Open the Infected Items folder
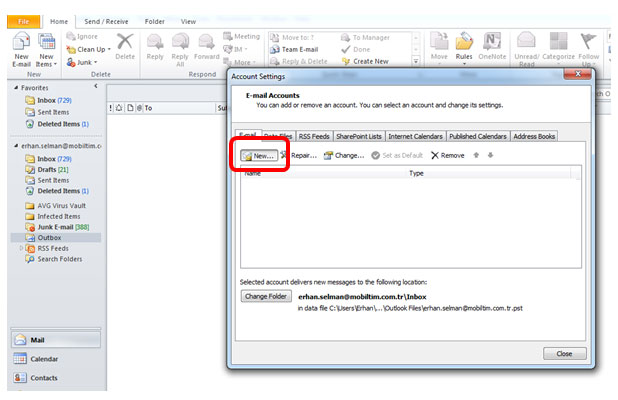The image size is (618, 400). click(x=53, y=216)
